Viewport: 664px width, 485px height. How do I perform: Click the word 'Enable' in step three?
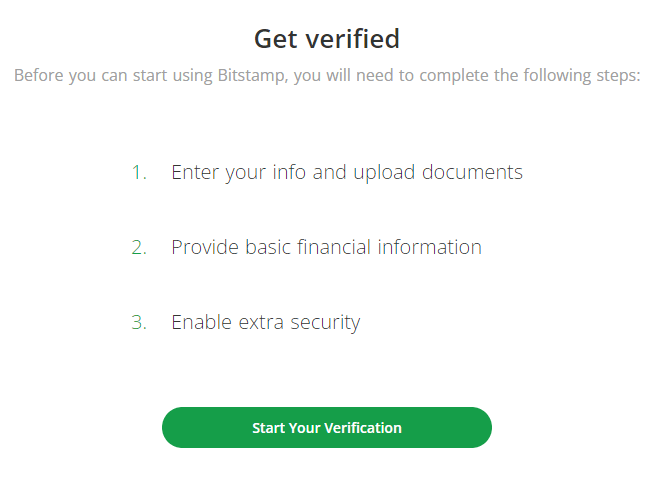click(201, 322)
